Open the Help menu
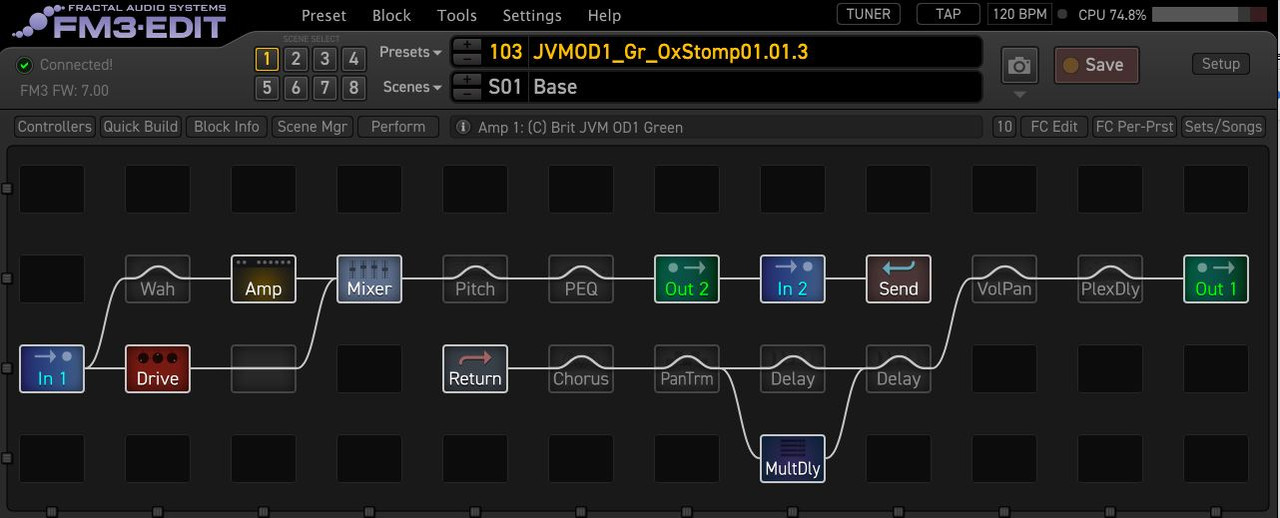This screenshot has height=518, width=1280. (604, 15)
